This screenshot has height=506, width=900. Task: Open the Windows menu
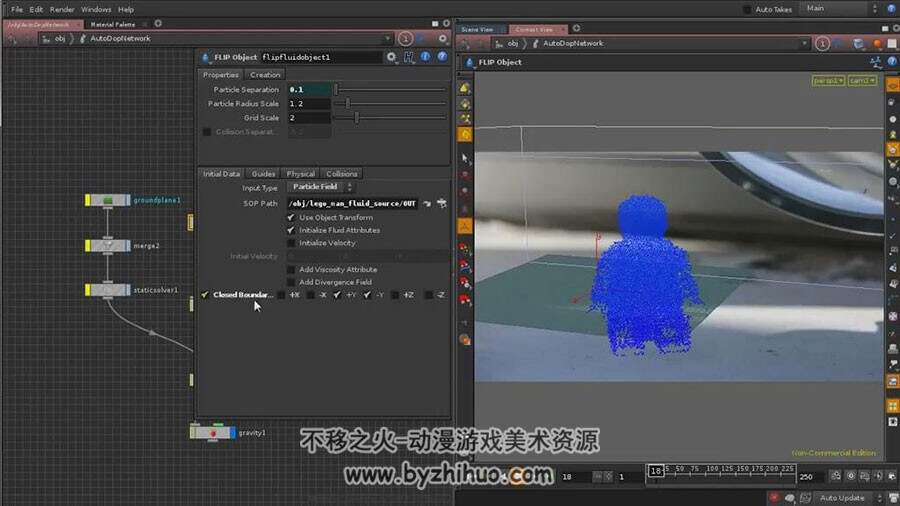[x=96, y=9]
